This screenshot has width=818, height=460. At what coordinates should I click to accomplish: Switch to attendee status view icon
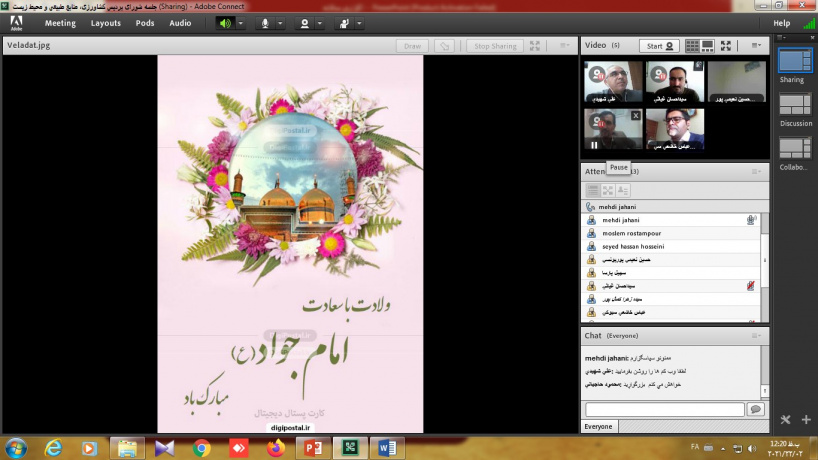(x=623, y=190)
